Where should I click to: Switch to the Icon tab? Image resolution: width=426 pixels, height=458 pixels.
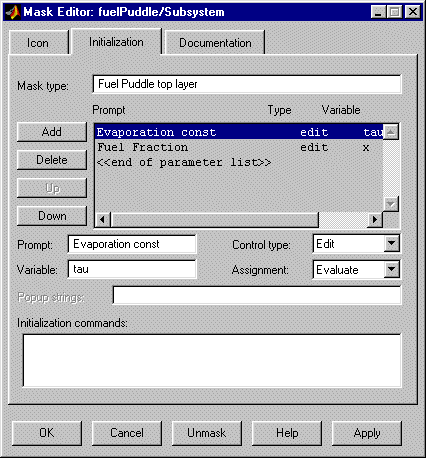[x=38, y=43]
